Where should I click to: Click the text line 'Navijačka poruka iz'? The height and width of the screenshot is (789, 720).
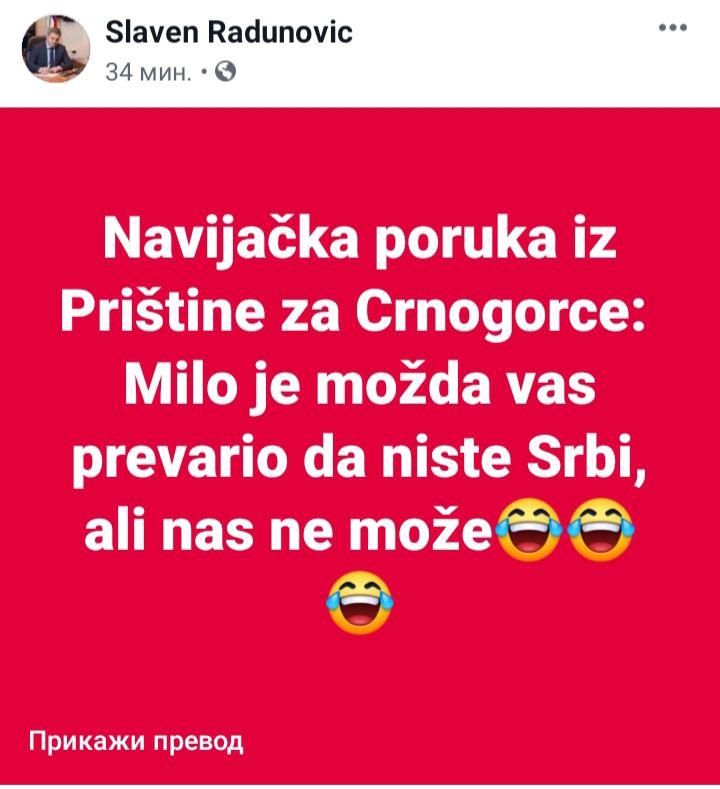[x=360, y=240]
